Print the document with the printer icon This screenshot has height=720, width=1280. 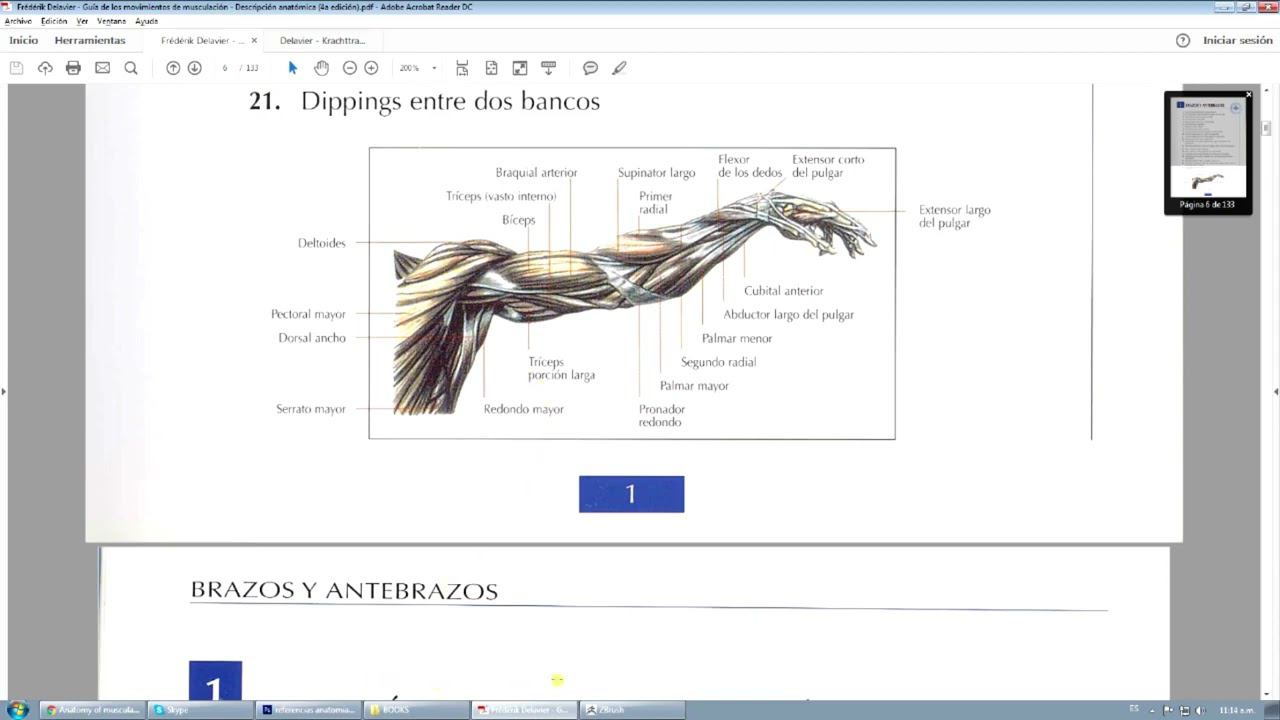pyautogui.click(x=73, y=68)
